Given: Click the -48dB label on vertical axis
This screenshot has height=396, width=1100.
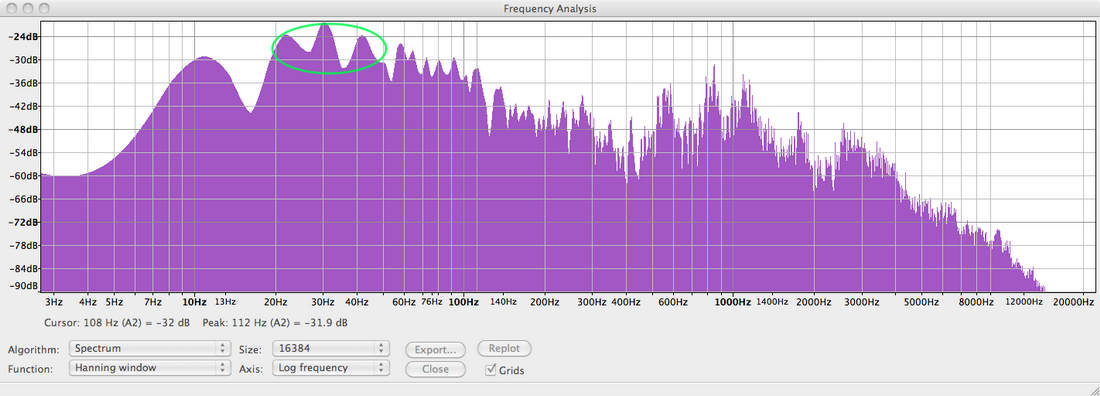Looking at the screenshot, I should pyautogui.click(x=24, y=130).
